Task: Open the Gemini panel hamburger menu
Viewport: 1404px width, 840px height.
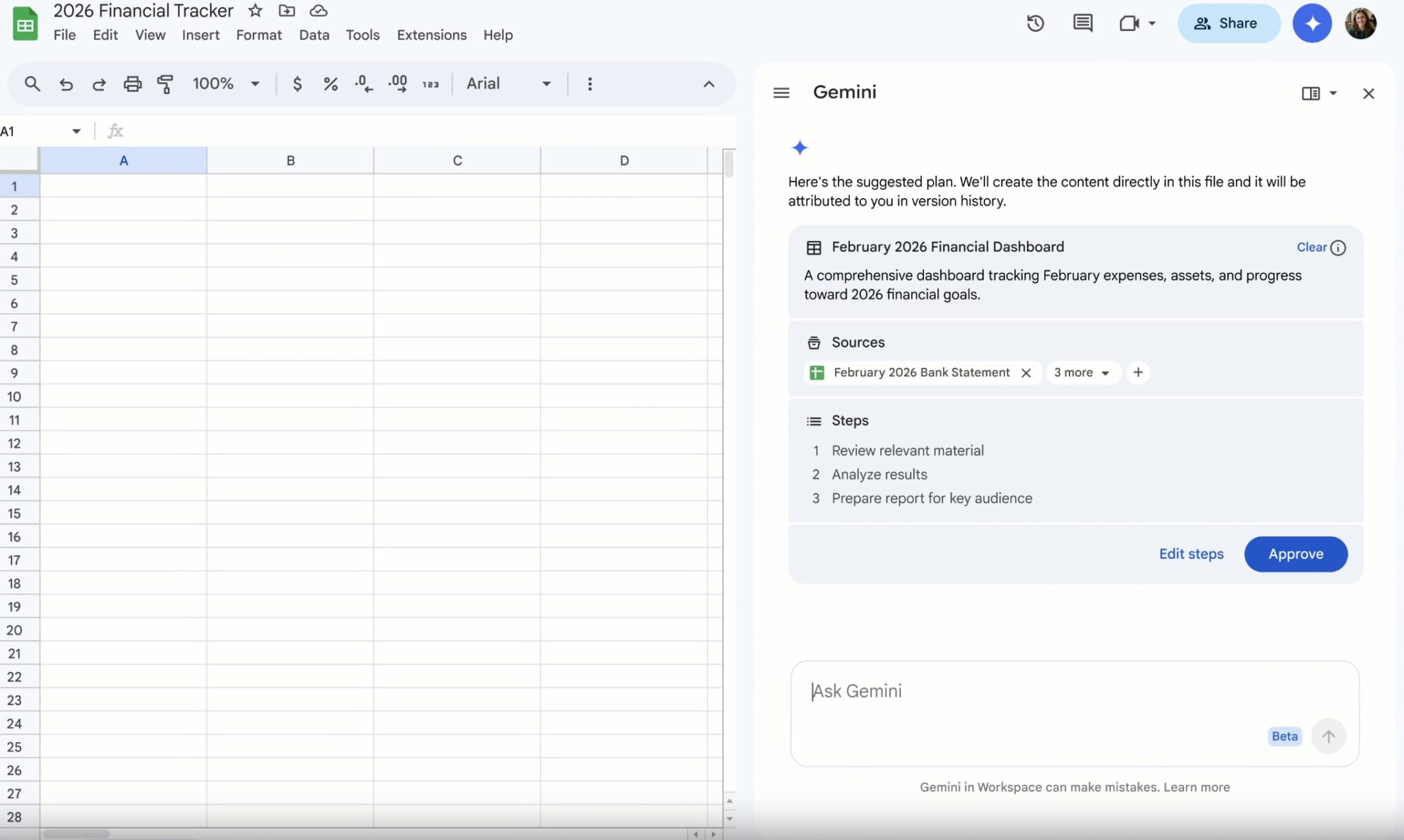Action: 781,92
